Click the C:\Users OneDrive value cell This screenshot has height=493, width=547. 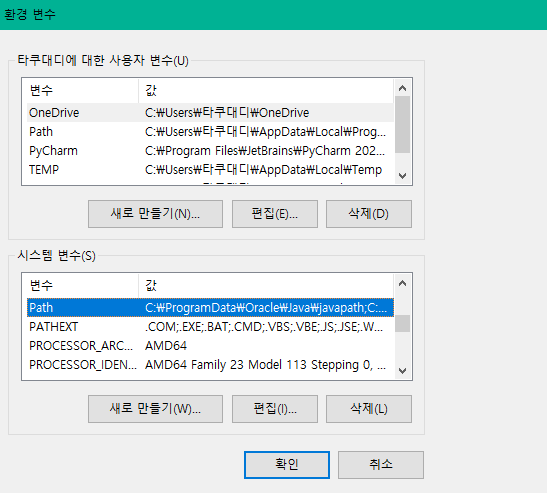click(x=227, y=113)
